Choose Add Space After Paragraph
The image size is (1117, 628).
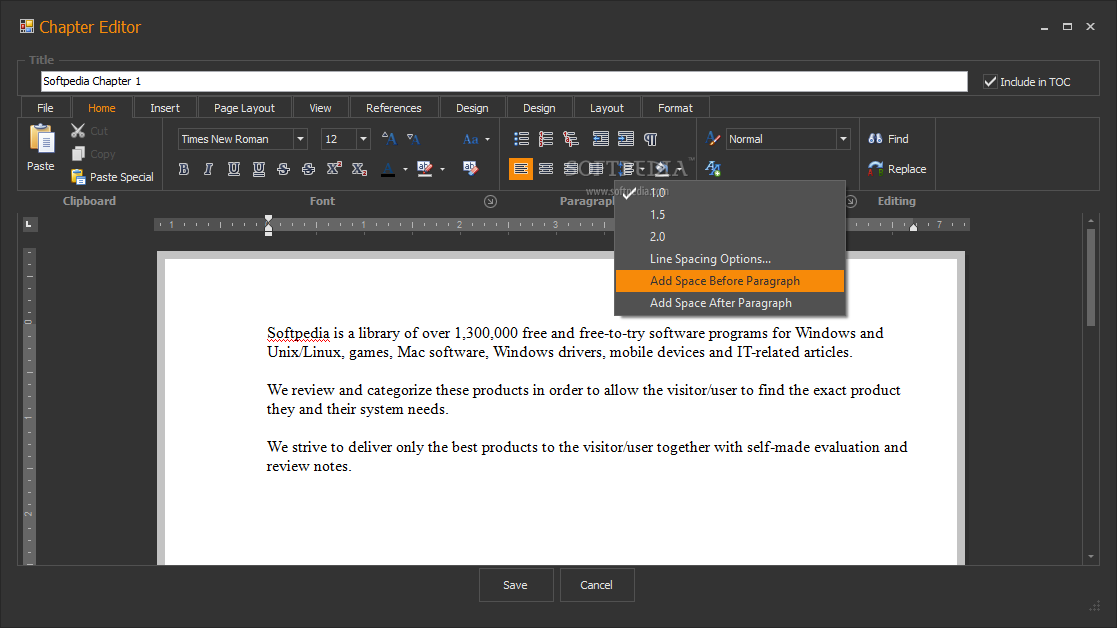pyautogui.click(x=729, y=303)
